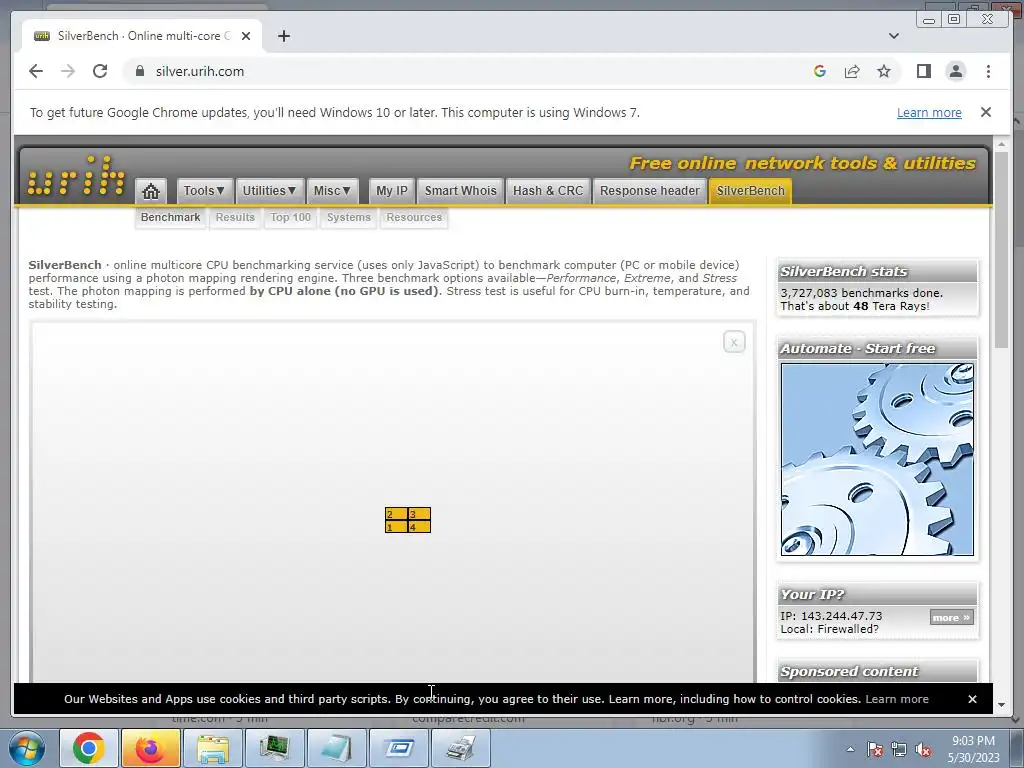Open the Response header tab
The width and height of the screenshot is (1024, 768).
click(x=650, y=191)
